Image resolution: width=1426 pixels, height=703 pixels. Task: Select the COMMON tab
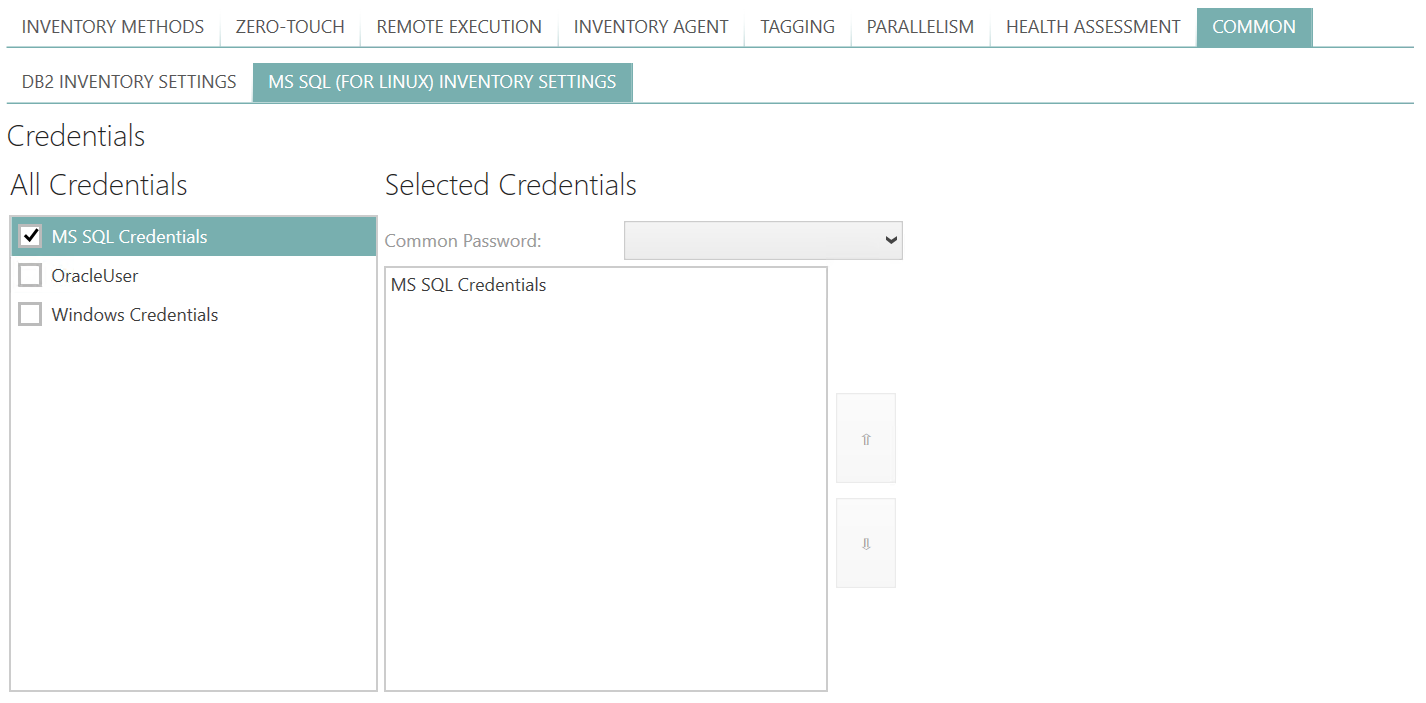(x=1254, y=27)
